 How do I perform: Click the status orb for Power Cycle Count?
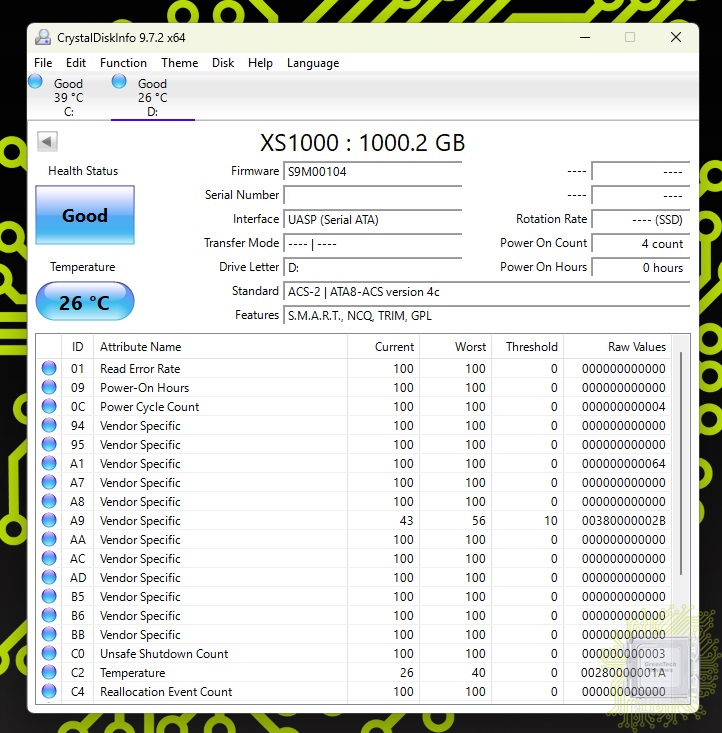(x=49, y=407)
